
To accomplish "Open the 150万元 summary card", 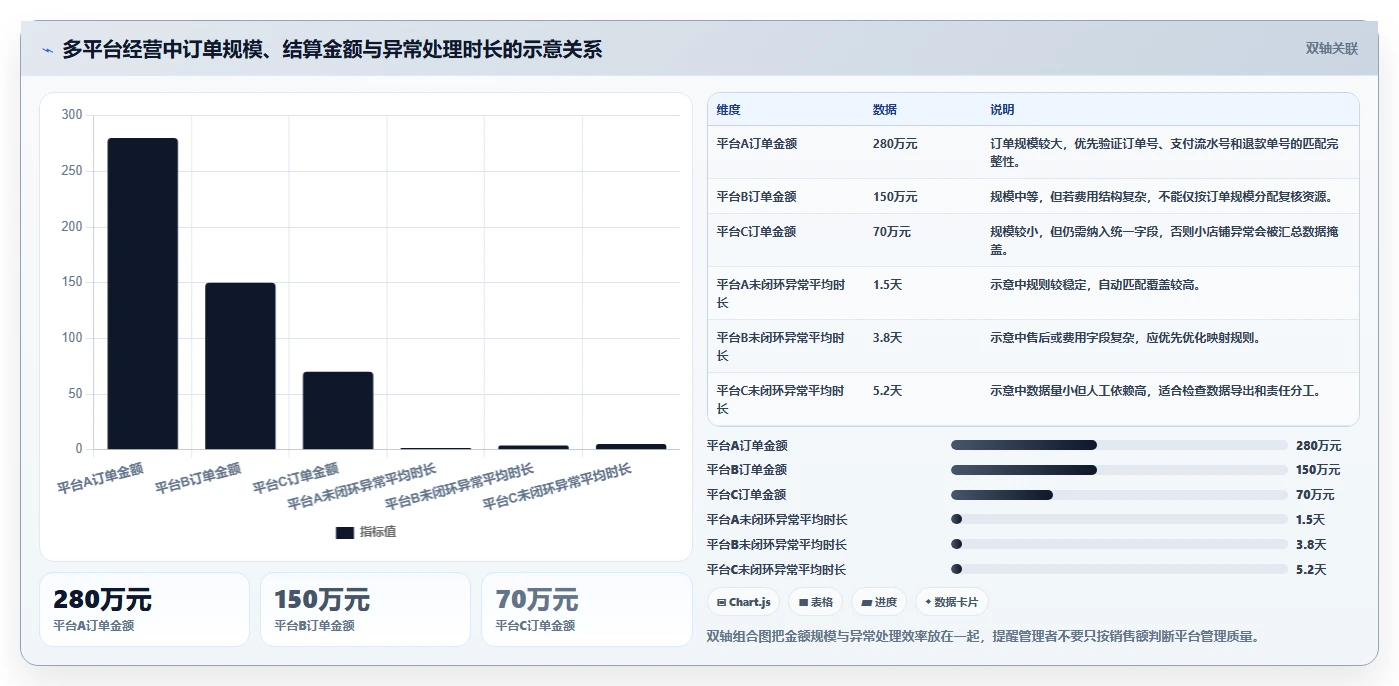I will [x=365, y=609].
